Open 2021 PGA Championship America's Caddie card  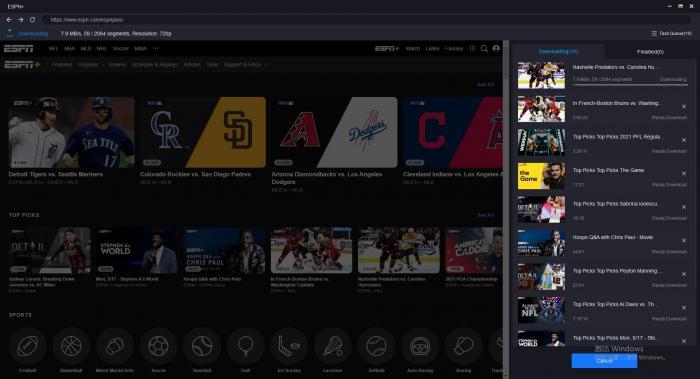(474, 250)
